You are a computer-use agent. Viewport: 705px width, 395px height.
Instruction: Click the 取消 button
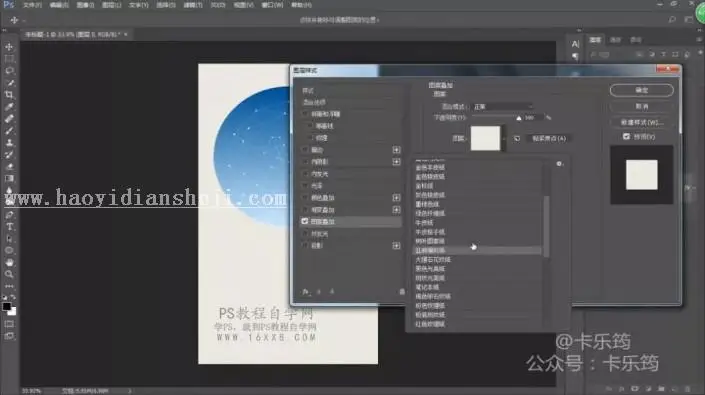point(642,107)
